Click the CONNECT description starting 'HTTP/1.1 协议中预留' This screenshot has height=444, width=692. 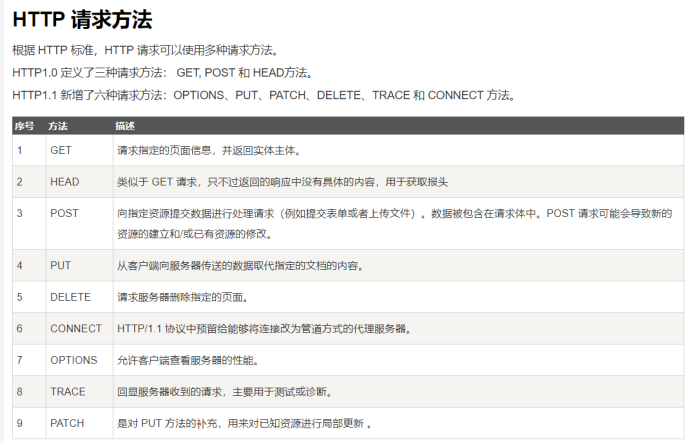coord(264,329)
